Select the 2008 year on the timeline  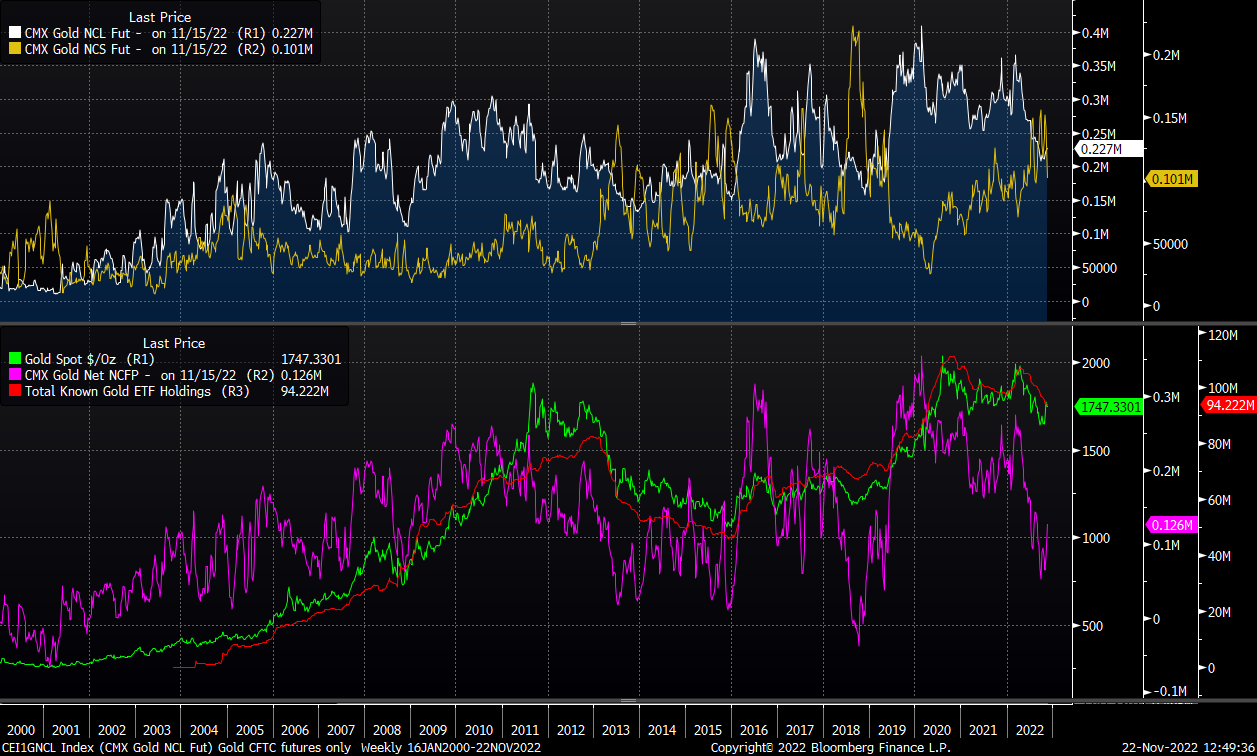tap(386, 731)
